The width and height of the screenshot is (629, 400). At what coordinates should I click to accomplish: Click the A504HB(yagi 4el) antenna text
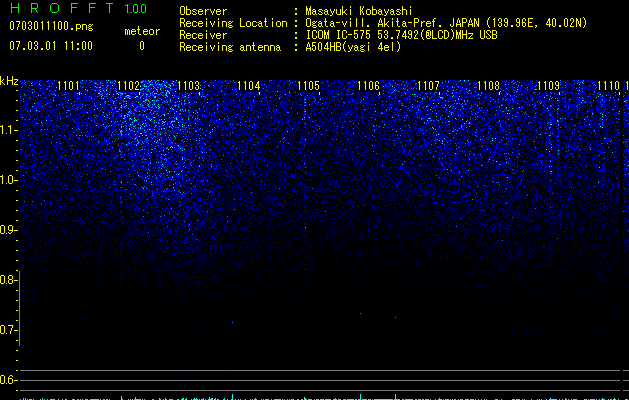pyautogui.click(x=353, y=47)
